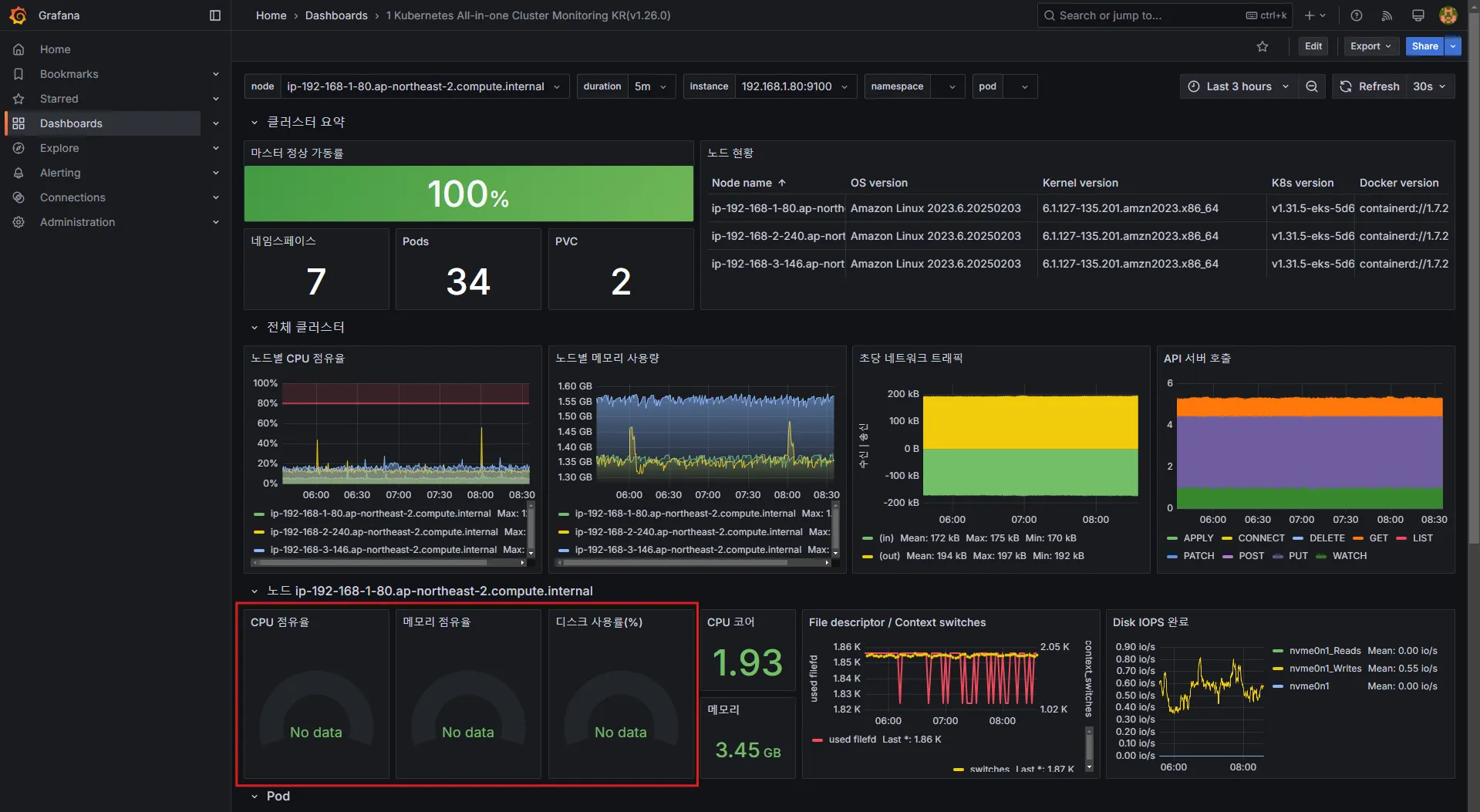The image size is (1480, 812).
Task: Open the Export dropdown
Action: (1370, 46)
